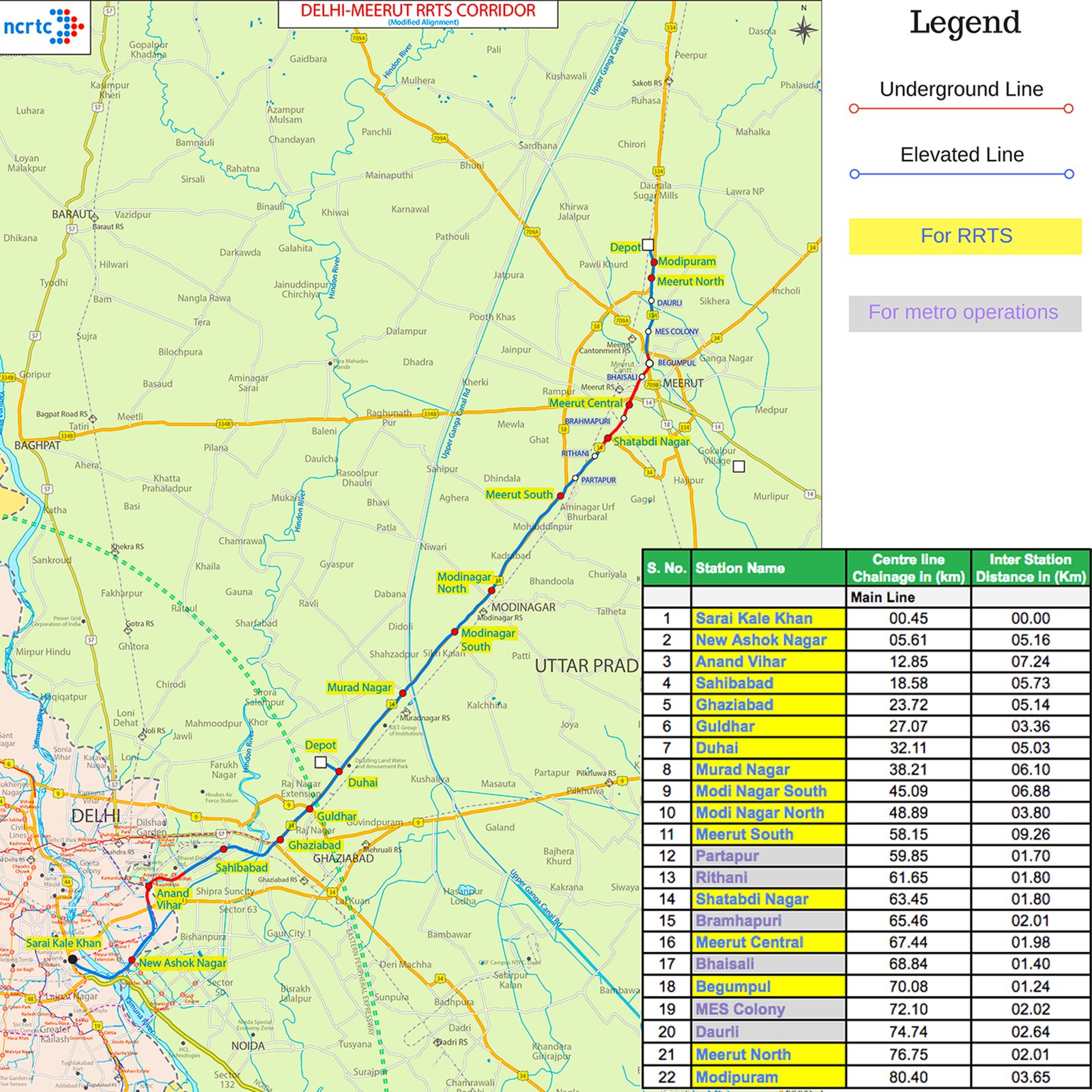The width and height of the screenshot is (1092, 1092).
Task: Click the Sarai Kale Khan black terminus dot
Action: 73,960
